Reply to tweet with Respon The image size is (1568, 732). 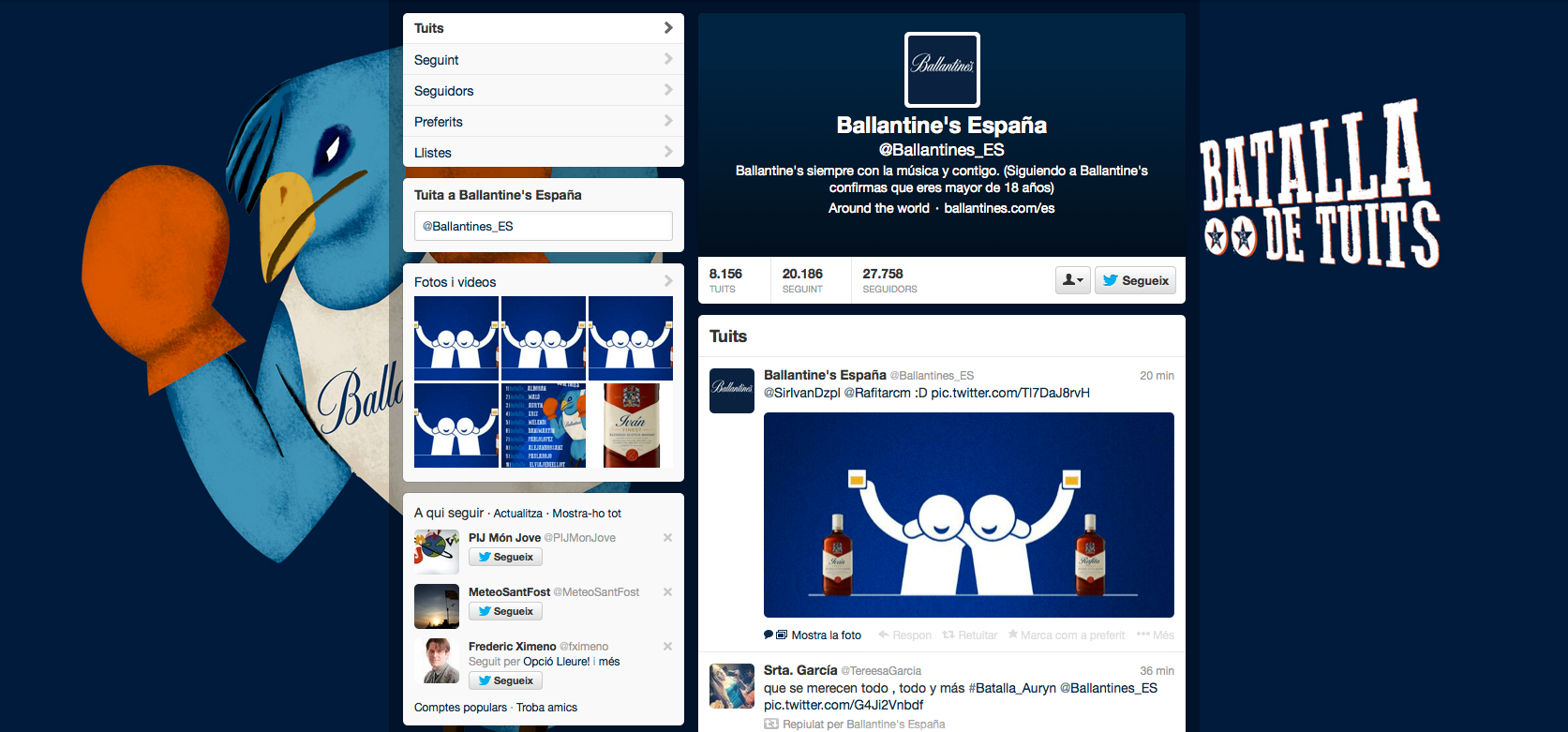tap(904, 635)
